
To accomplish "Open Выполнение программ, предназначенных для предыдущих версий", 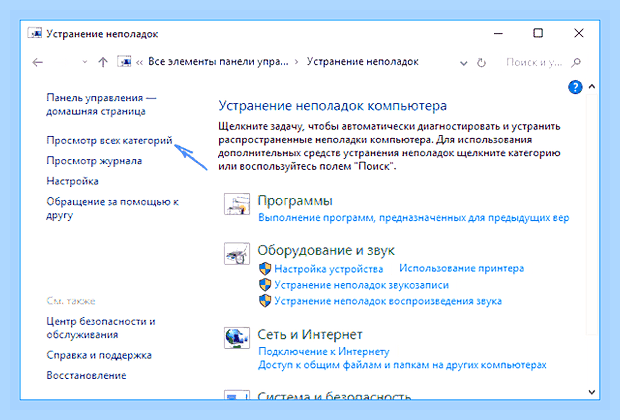I will click(x=414, y=218).
